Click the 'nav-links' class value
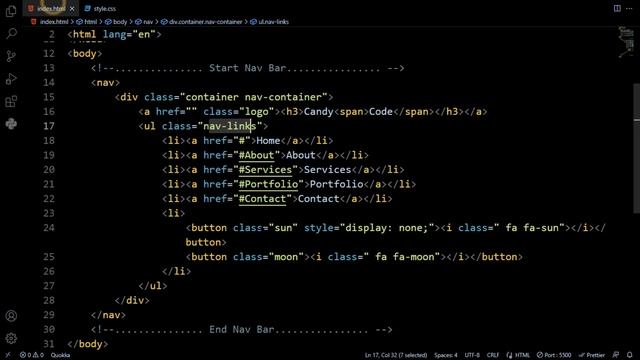The image size is (640, 360). tap(230, 126)
